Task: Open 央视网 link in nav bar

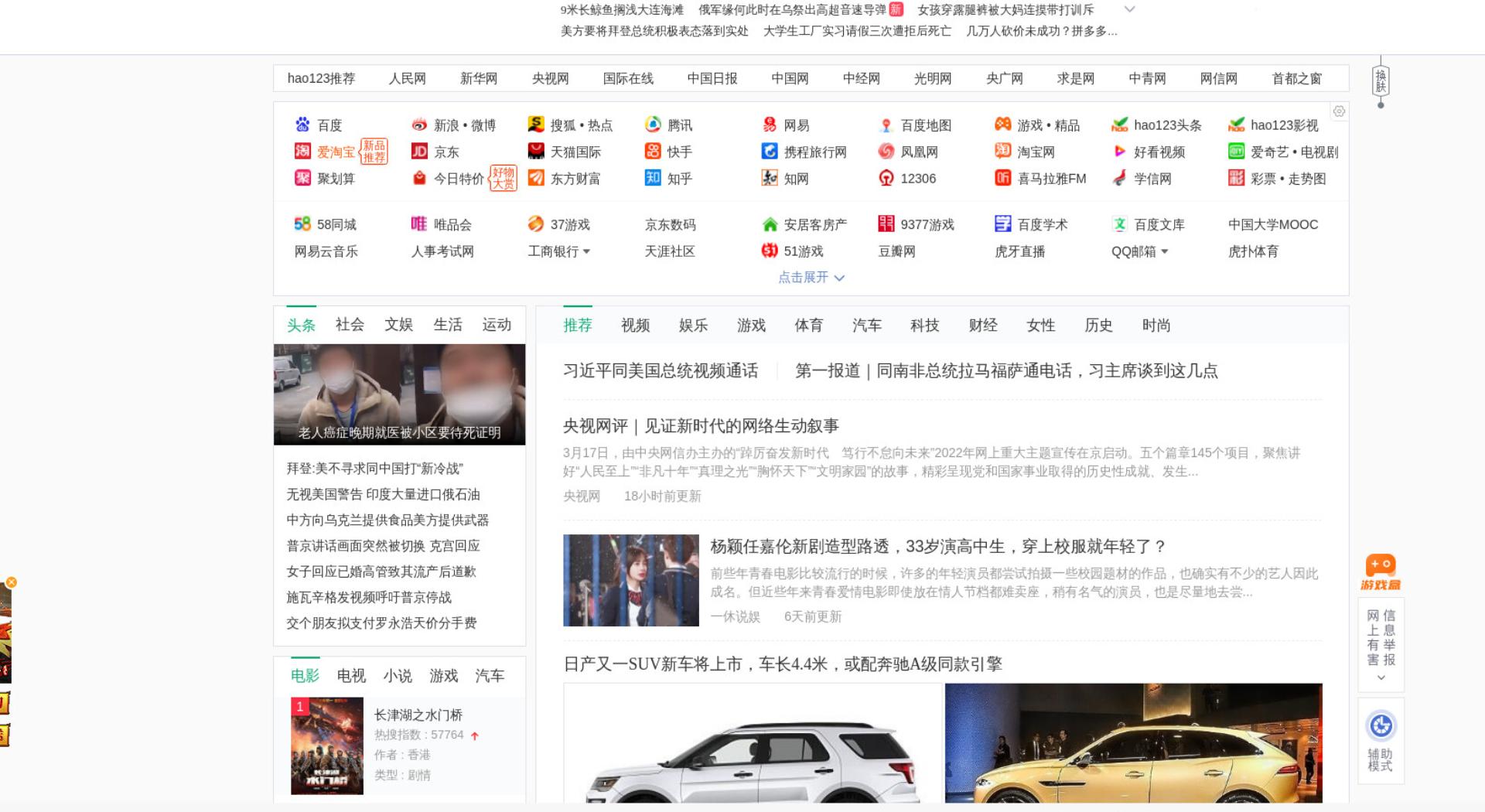Action: 551,78
